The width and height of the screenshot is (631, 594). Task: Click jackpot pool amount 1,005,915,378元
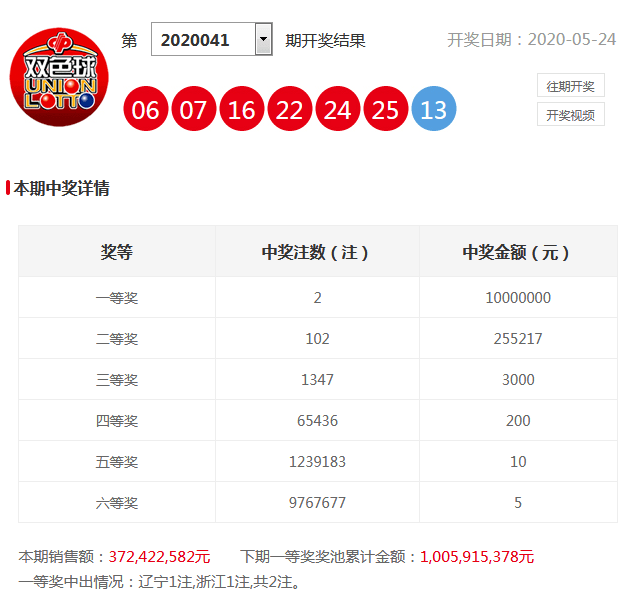477,557
